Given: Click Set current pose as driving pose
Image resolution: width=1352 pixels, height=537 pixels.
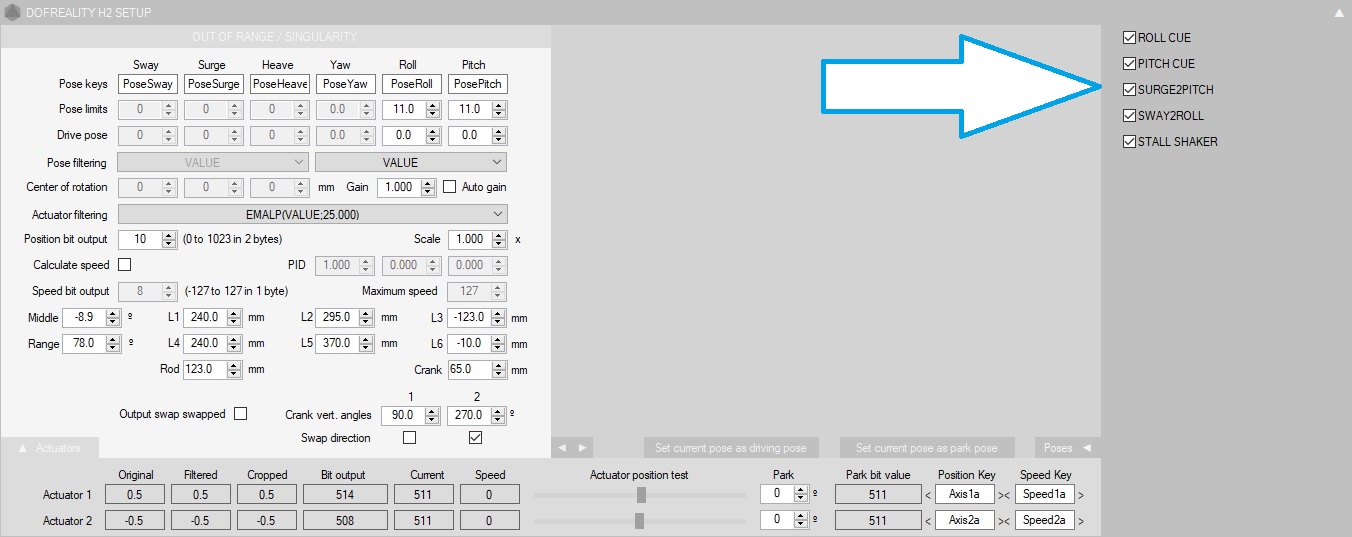Looking at the screenshot, I should (731, 448).
